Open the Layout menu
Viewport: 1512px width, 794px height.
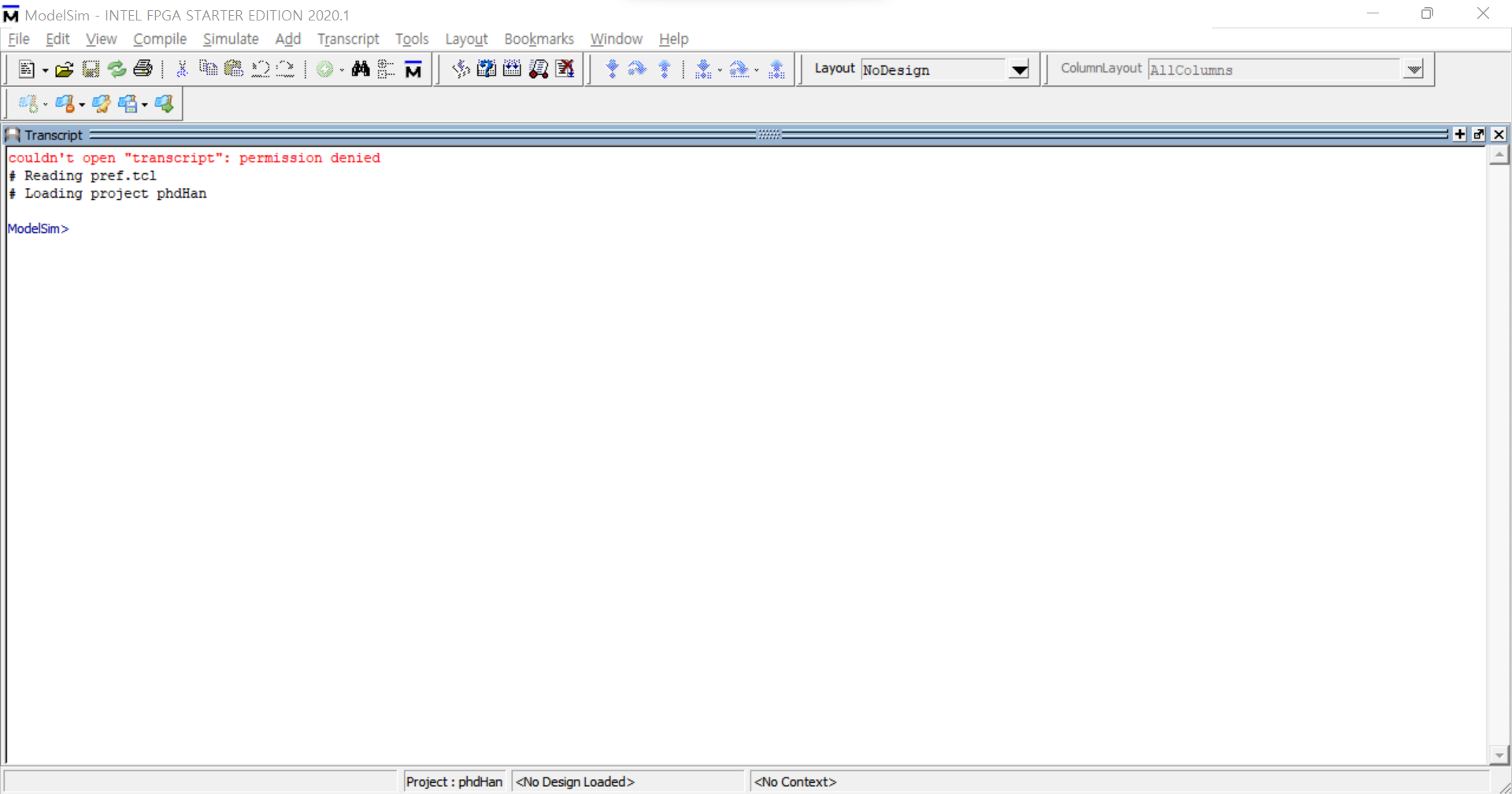click(466, 39)
